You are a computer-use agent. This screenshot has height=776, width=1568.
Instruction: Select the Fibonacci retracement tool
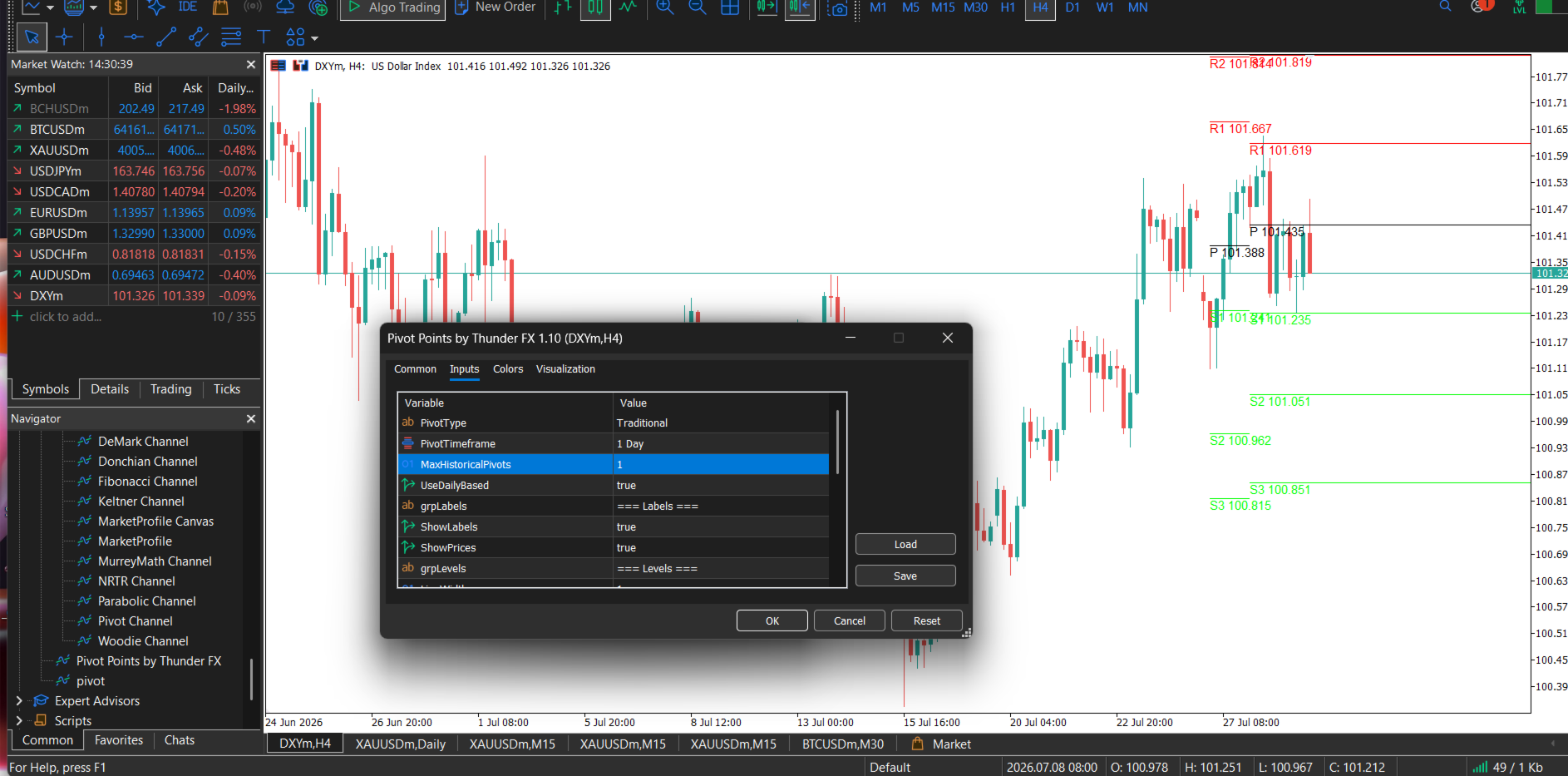click(231, 37)
